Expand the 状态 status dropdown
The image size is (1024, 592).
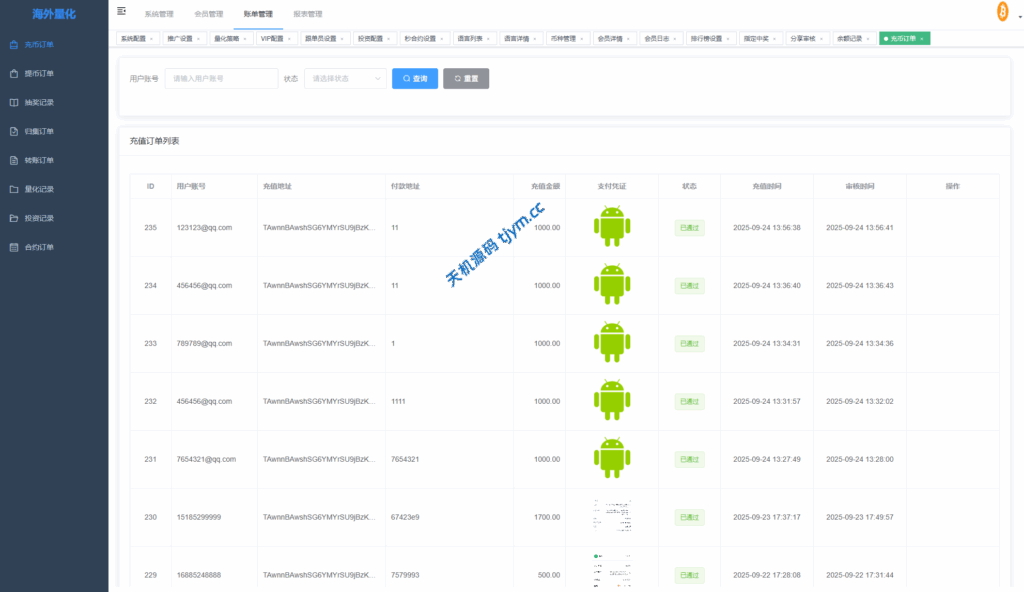345,78
